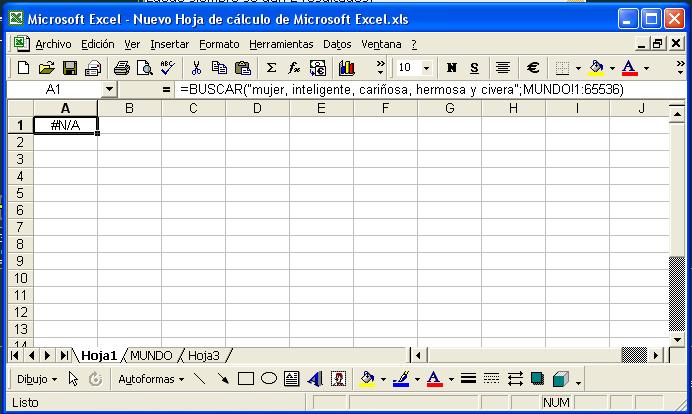Open the font size dropdown
Viewport: 692px width, 414px height.
pyautogui.click(x=427, y=68)
